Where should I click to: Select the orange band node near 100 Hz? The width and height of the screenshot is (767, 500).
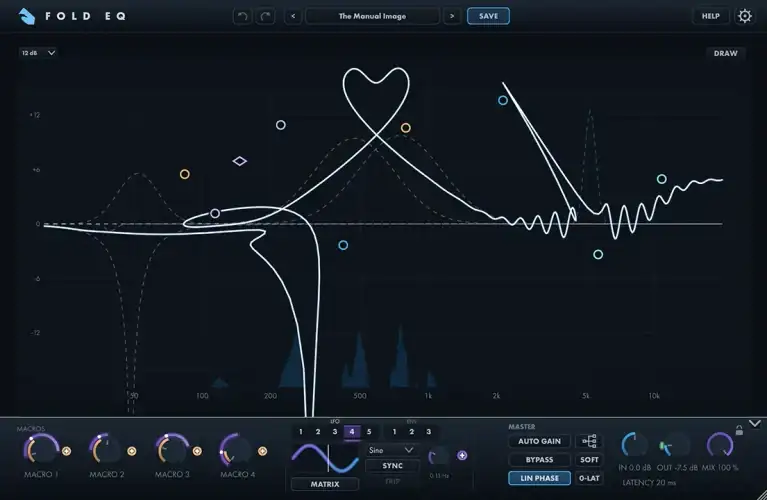click(184, 174)
